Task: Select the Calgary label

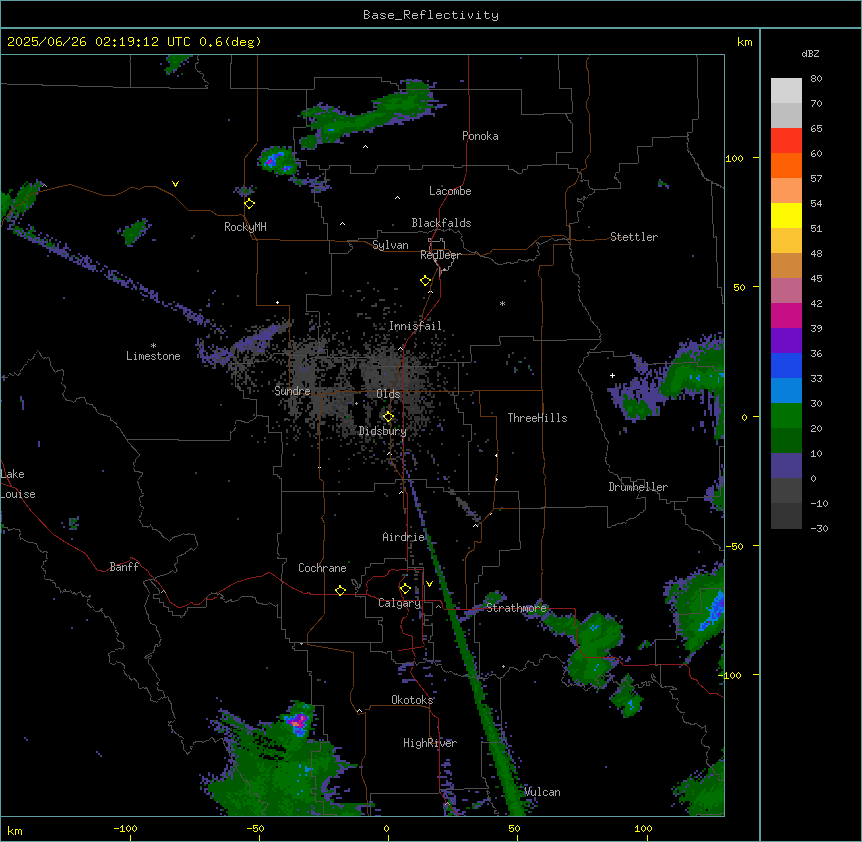Action: [400, 603]
